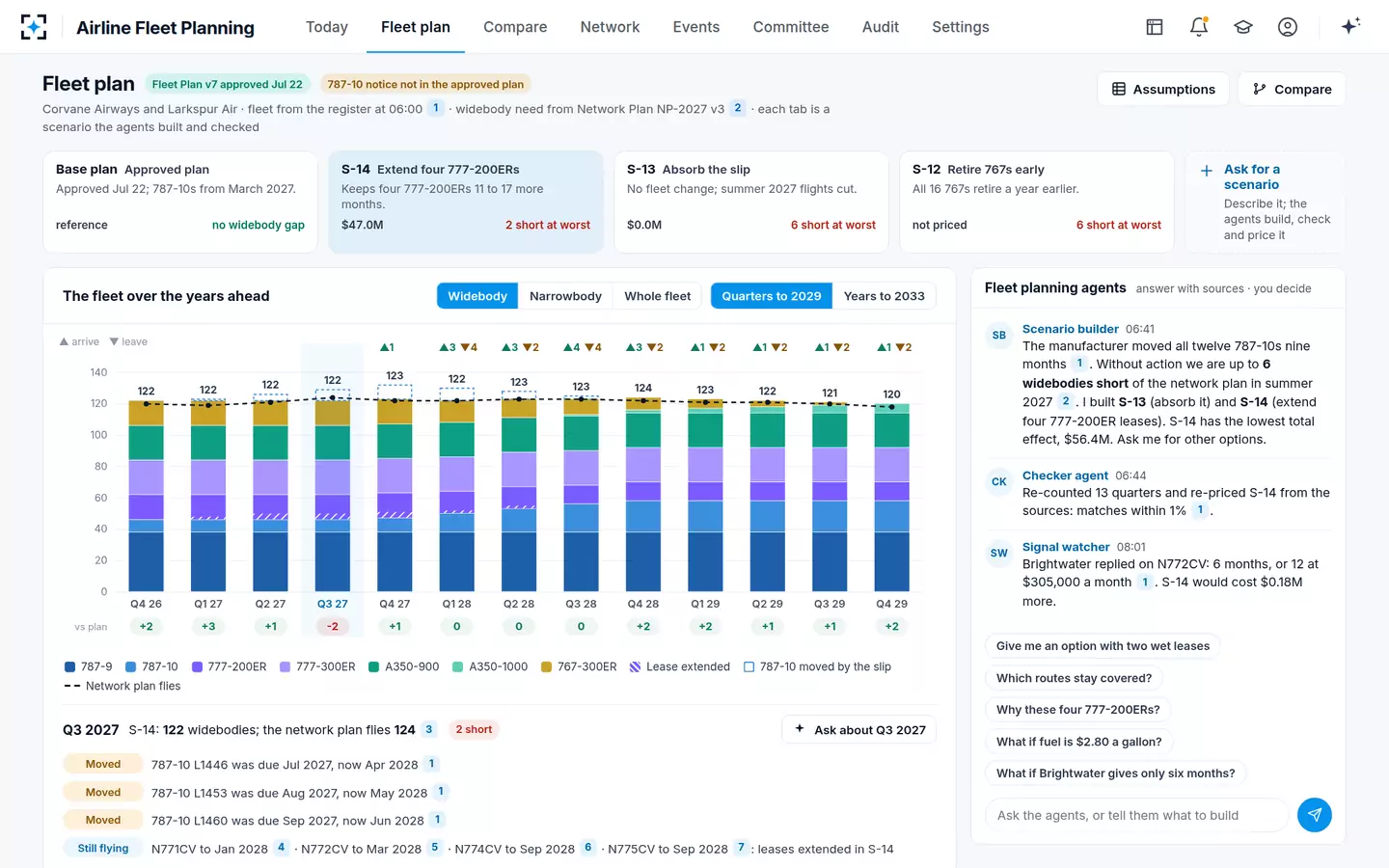Select the Years to 2033 range

[x=885, y=296]
